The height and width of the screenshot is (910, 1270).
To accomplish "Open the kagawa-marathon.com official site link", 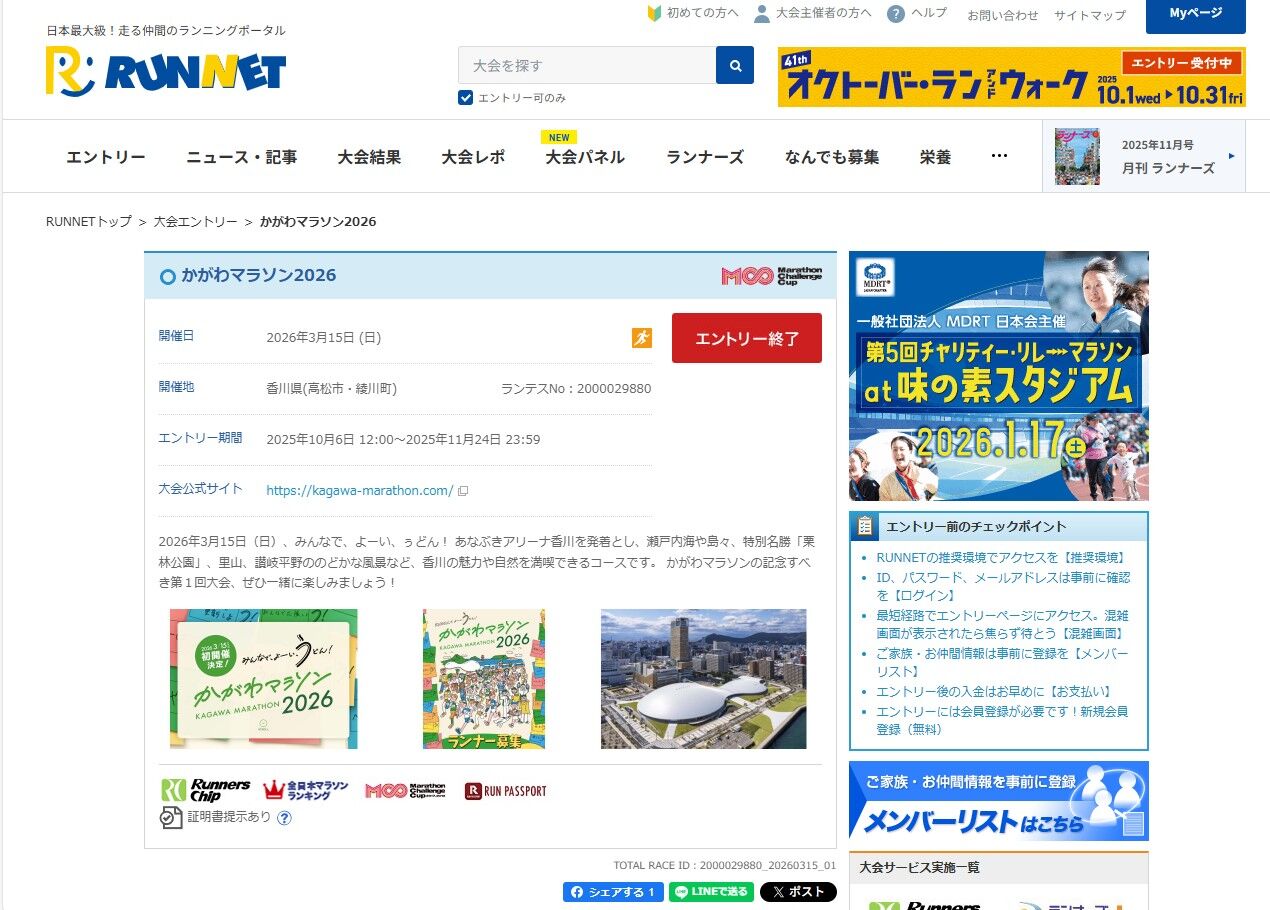I will [x=360, y=490].
